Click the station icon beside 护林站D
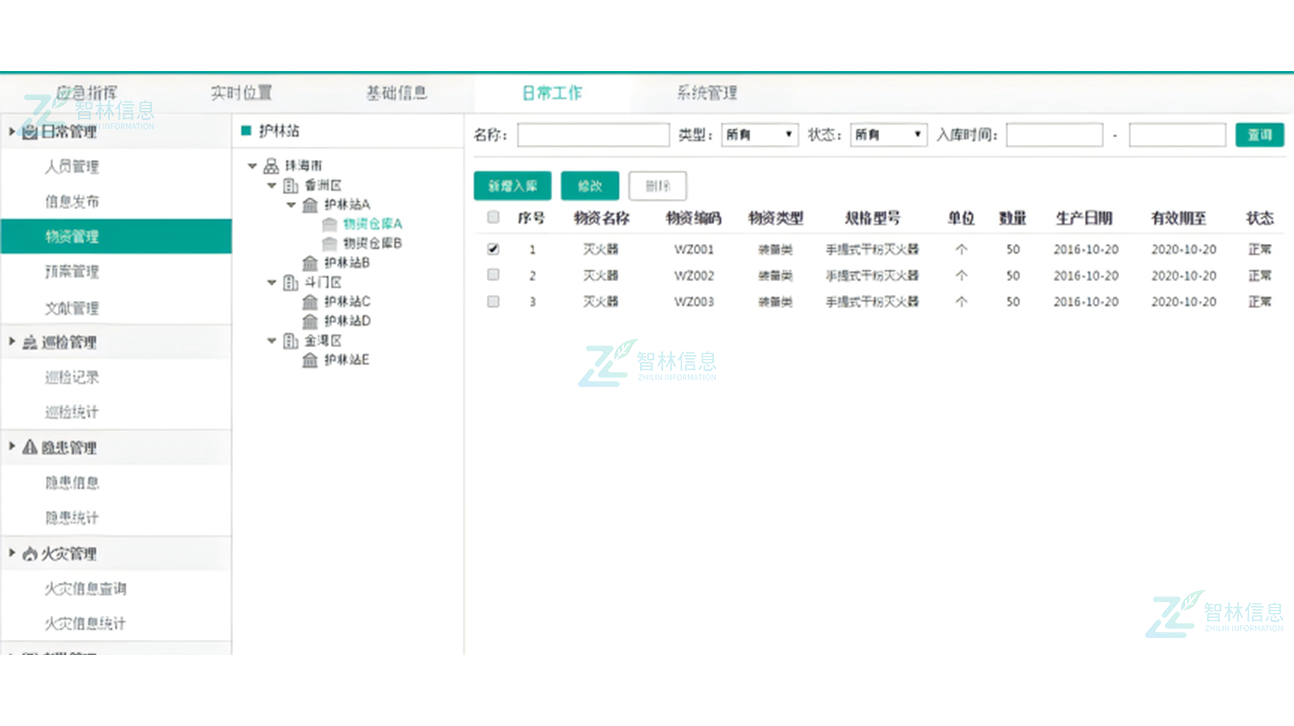The width and height of the screenshot is (1294, 726). [x=310, y=321]
